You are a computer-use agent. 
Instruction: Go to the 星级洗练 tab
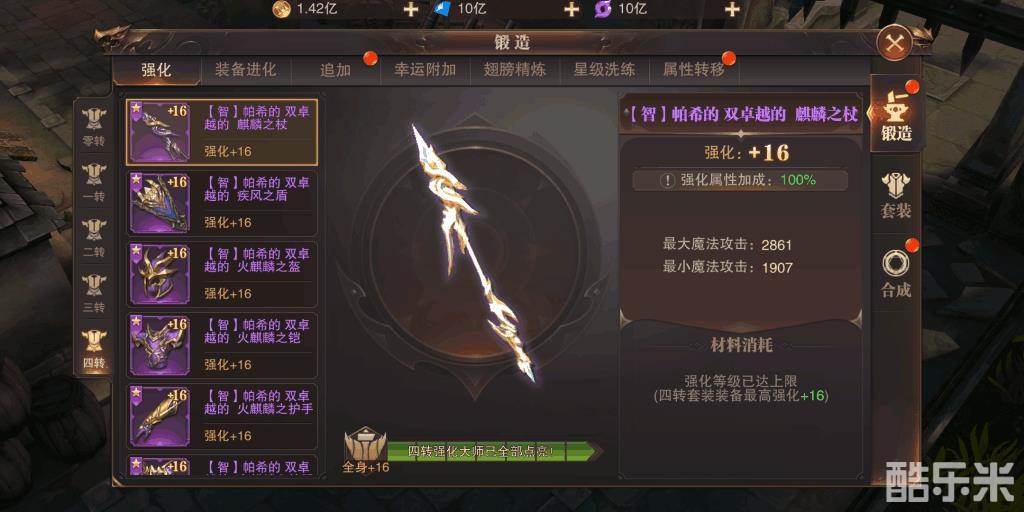[604, 71]
